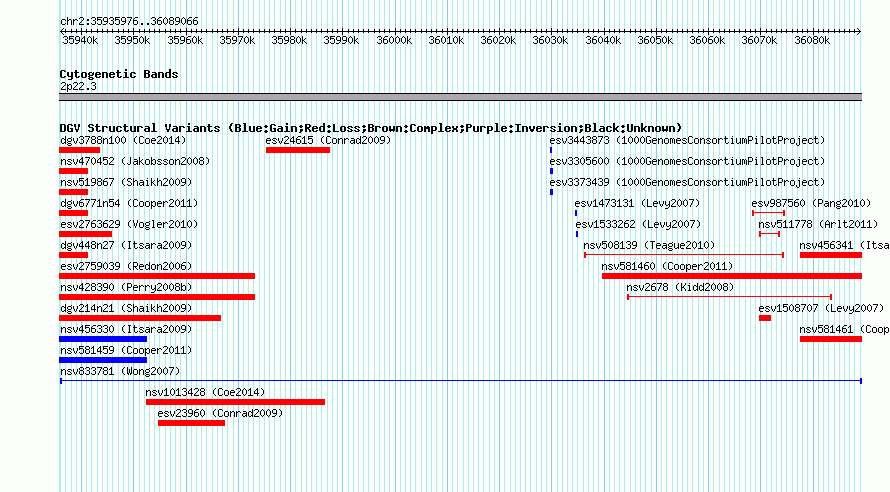Click the thin red line of nsv508139

pos(684,255)
